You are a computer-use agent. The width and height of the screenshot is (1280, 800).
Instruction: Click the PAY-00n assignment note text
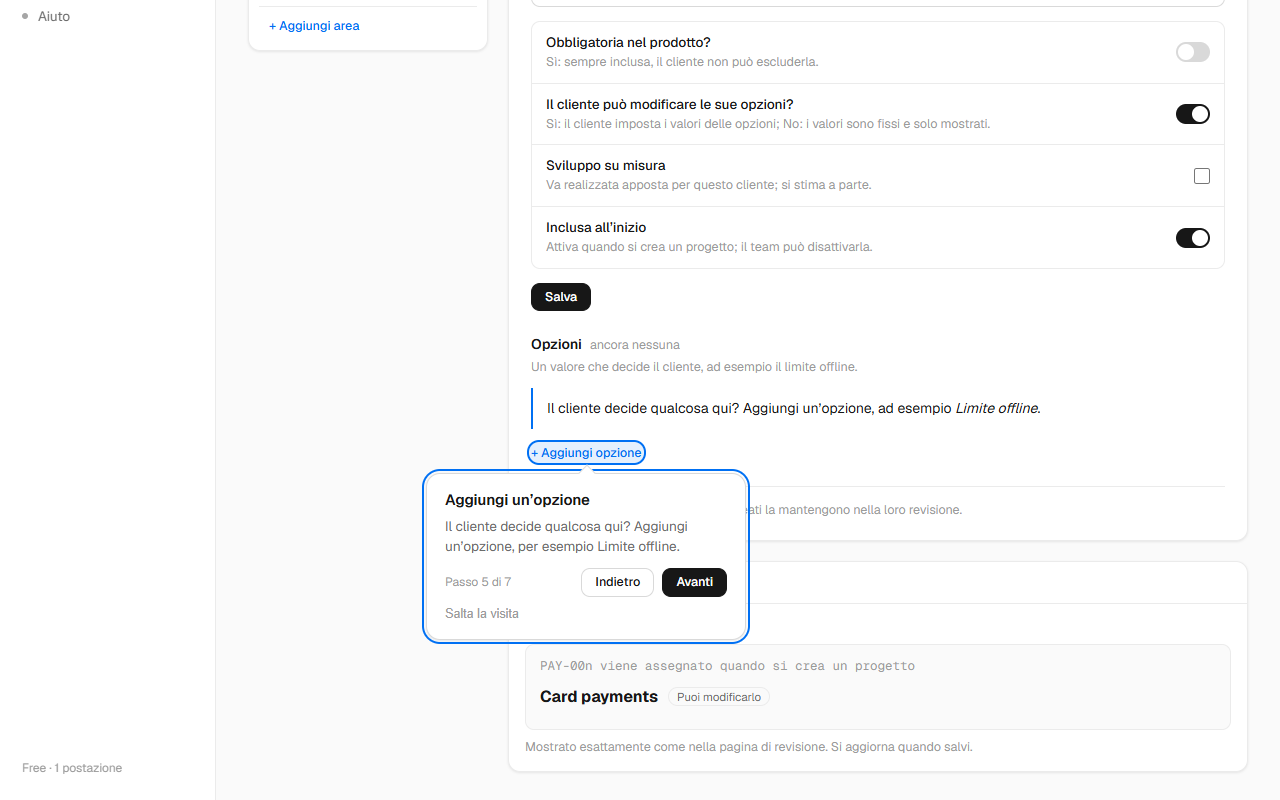click(x=727, y=666)
